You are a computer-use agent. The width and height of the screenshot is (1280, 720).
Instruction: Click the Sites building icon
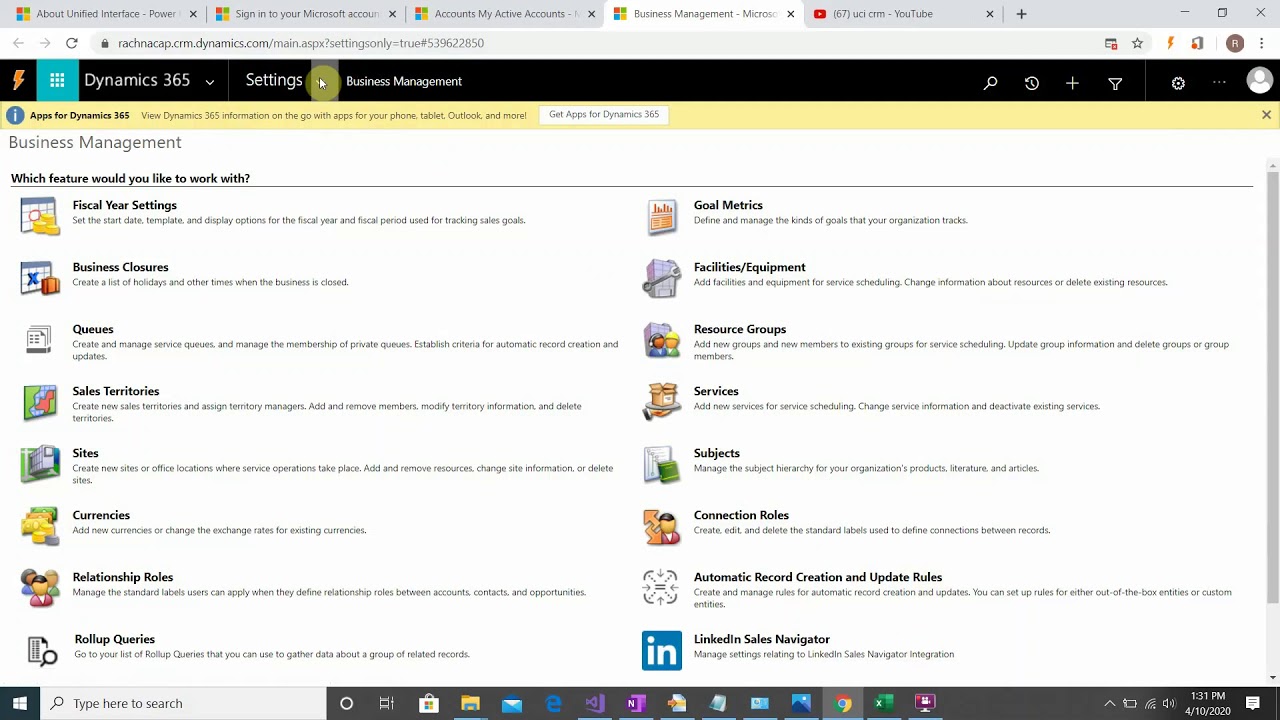pos(40,464)
